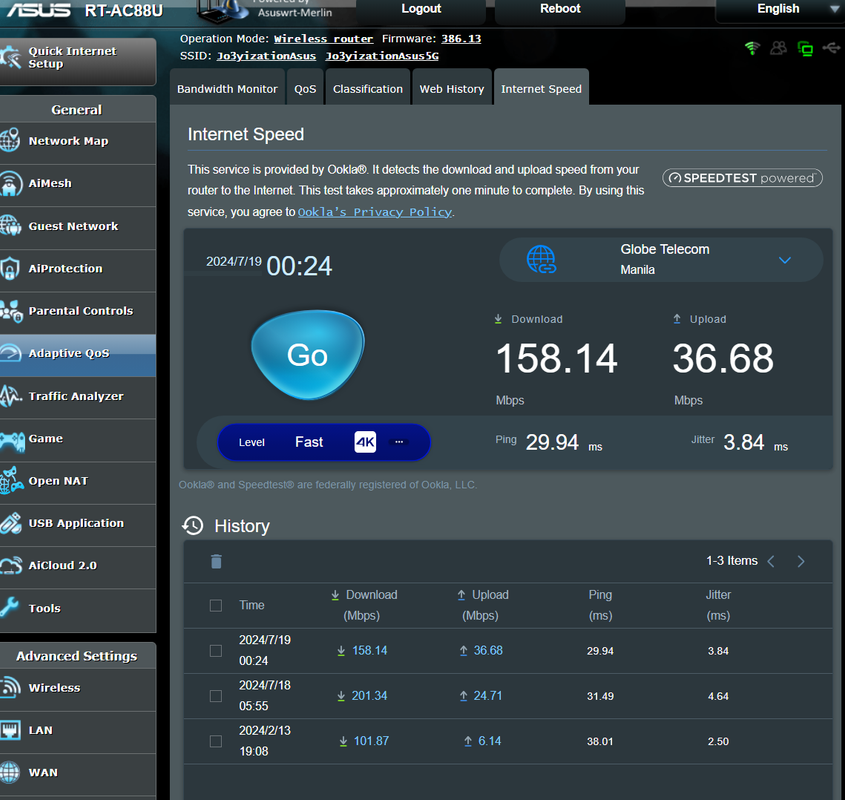Switch to the Web History tab
This screenshot has width=845, height=800.
point(452,88)
